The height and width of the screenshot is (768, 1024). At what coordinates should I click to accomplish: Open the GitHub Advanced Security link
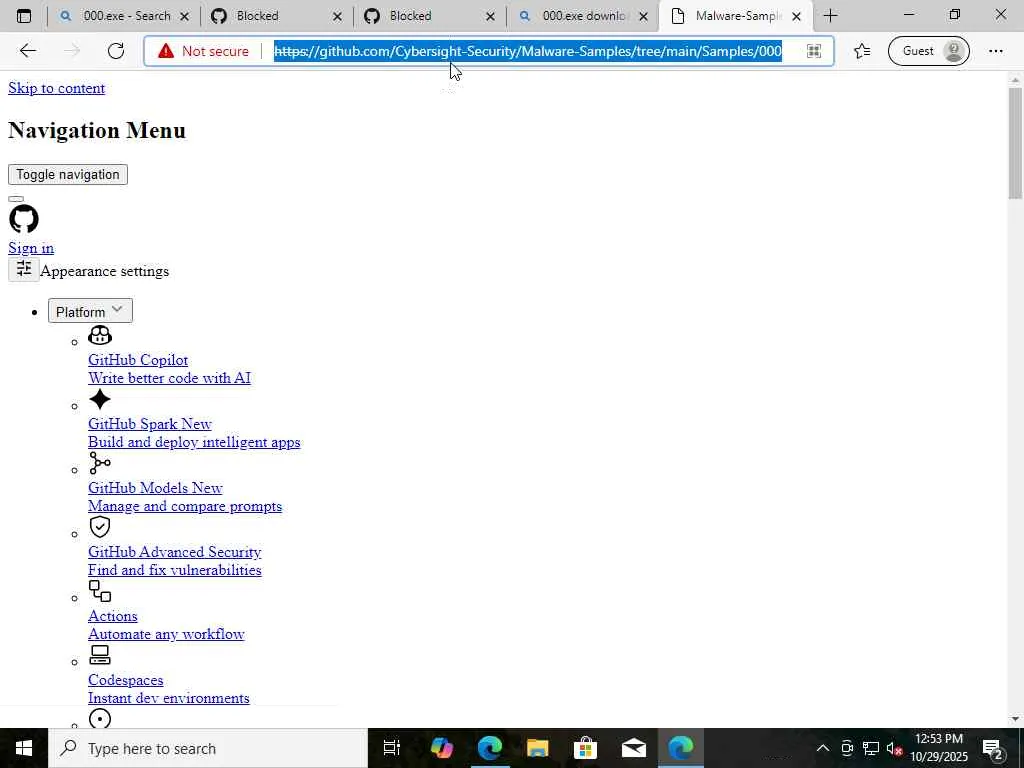pos(174,552)
